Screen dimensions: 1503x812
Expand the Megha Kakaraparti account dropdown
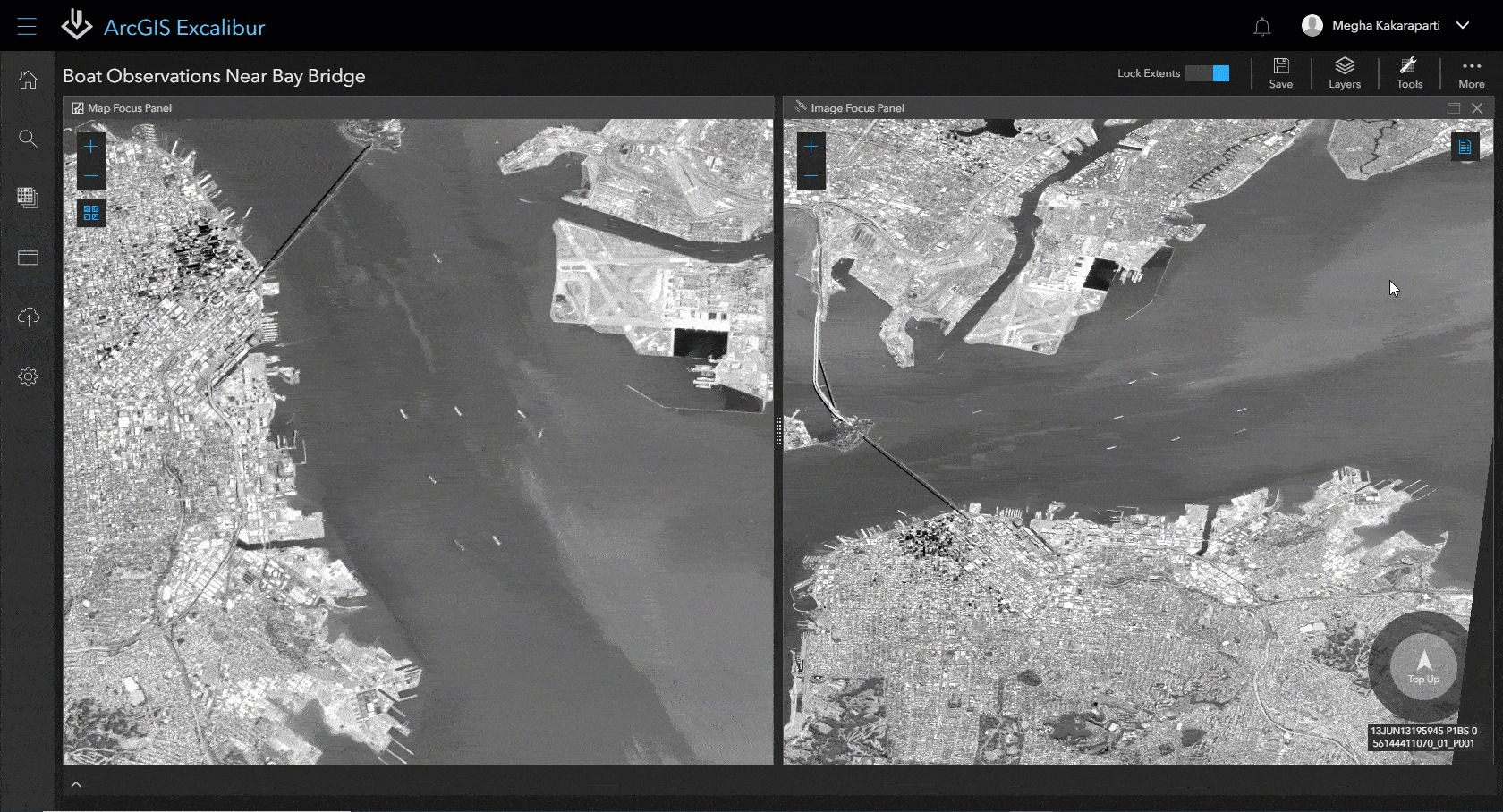[1463, 25]
